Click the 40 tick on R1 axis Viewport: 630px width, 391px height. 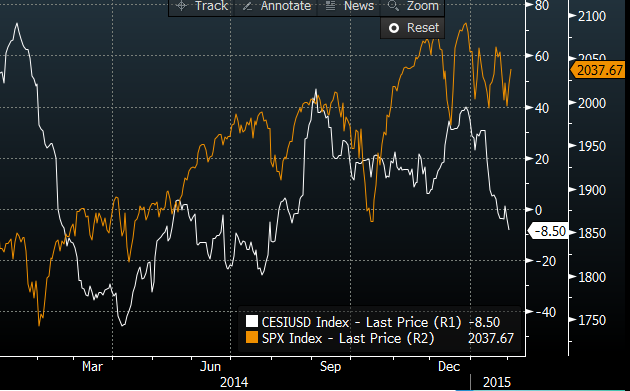tap(542, 108)
